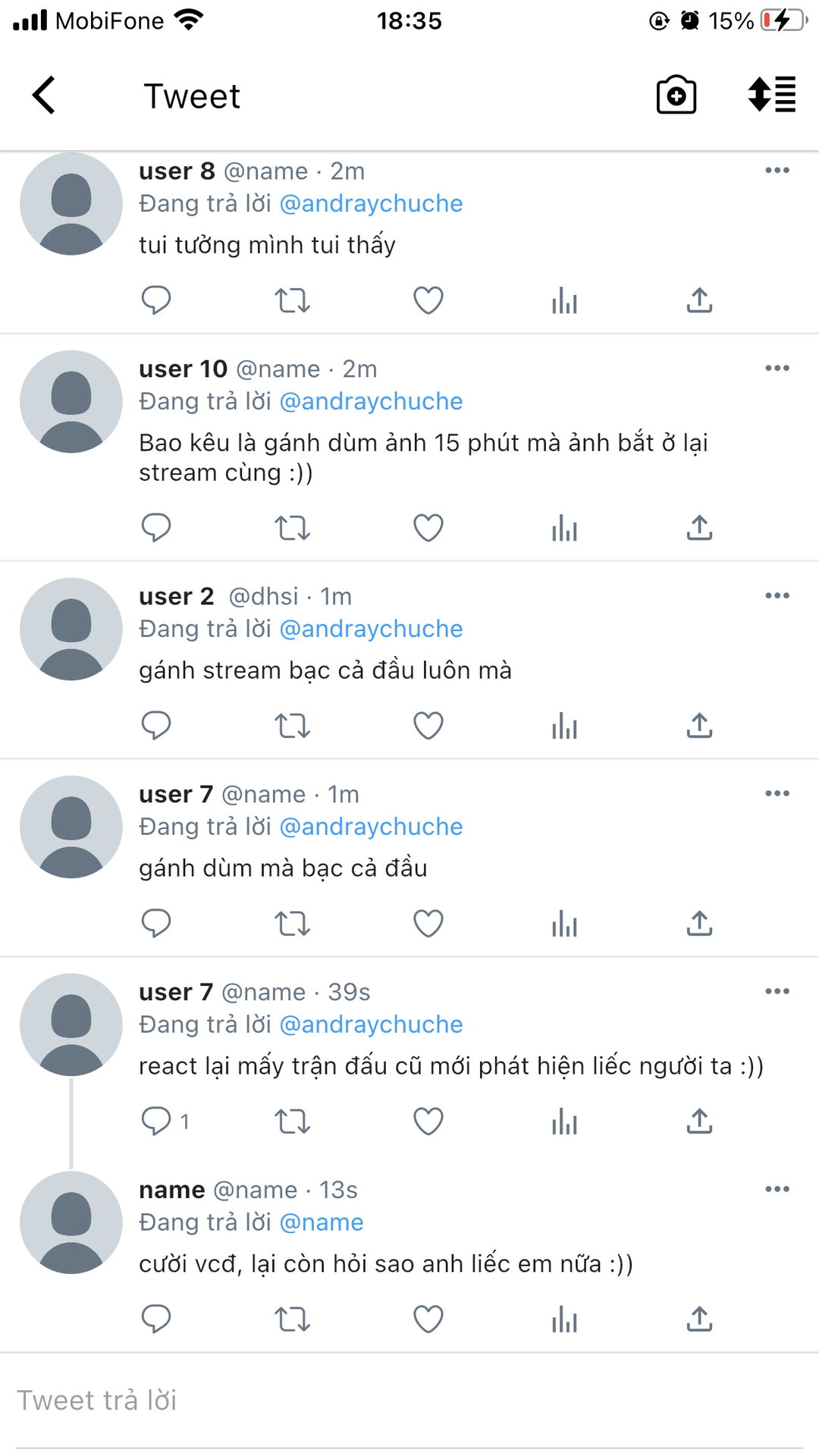Open user 10's profile avatar

71,402
